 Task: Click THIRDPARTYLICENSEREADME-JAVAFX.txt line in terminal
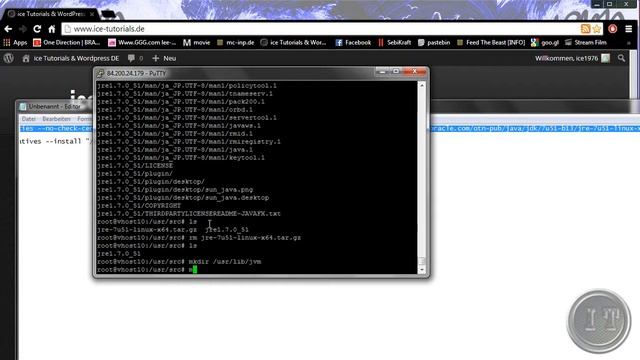click(189, 213)
